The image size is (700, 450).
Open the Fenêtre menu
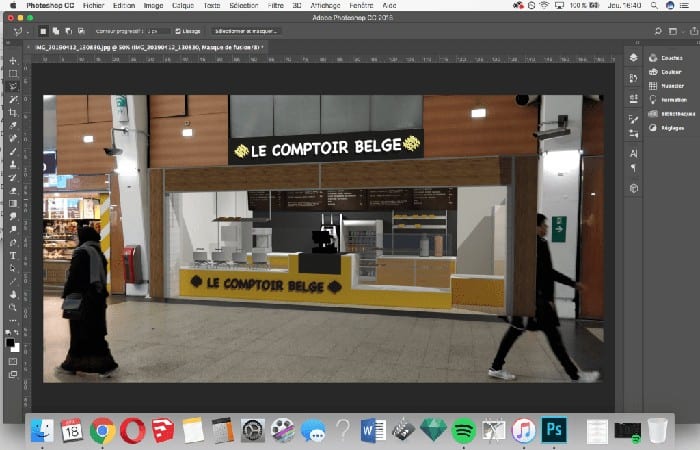(x=361, y=5)
